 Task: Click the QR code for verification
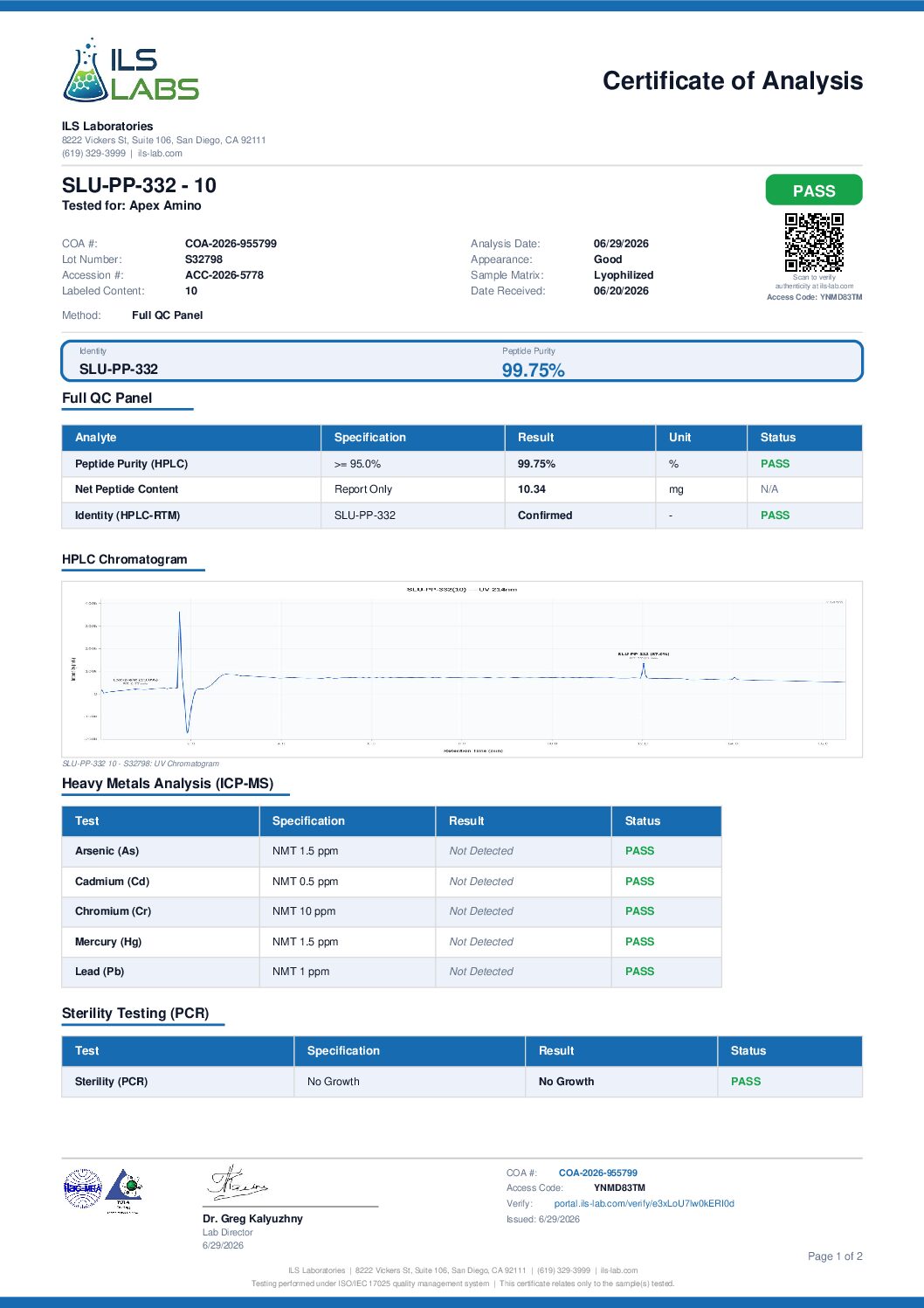814,242
